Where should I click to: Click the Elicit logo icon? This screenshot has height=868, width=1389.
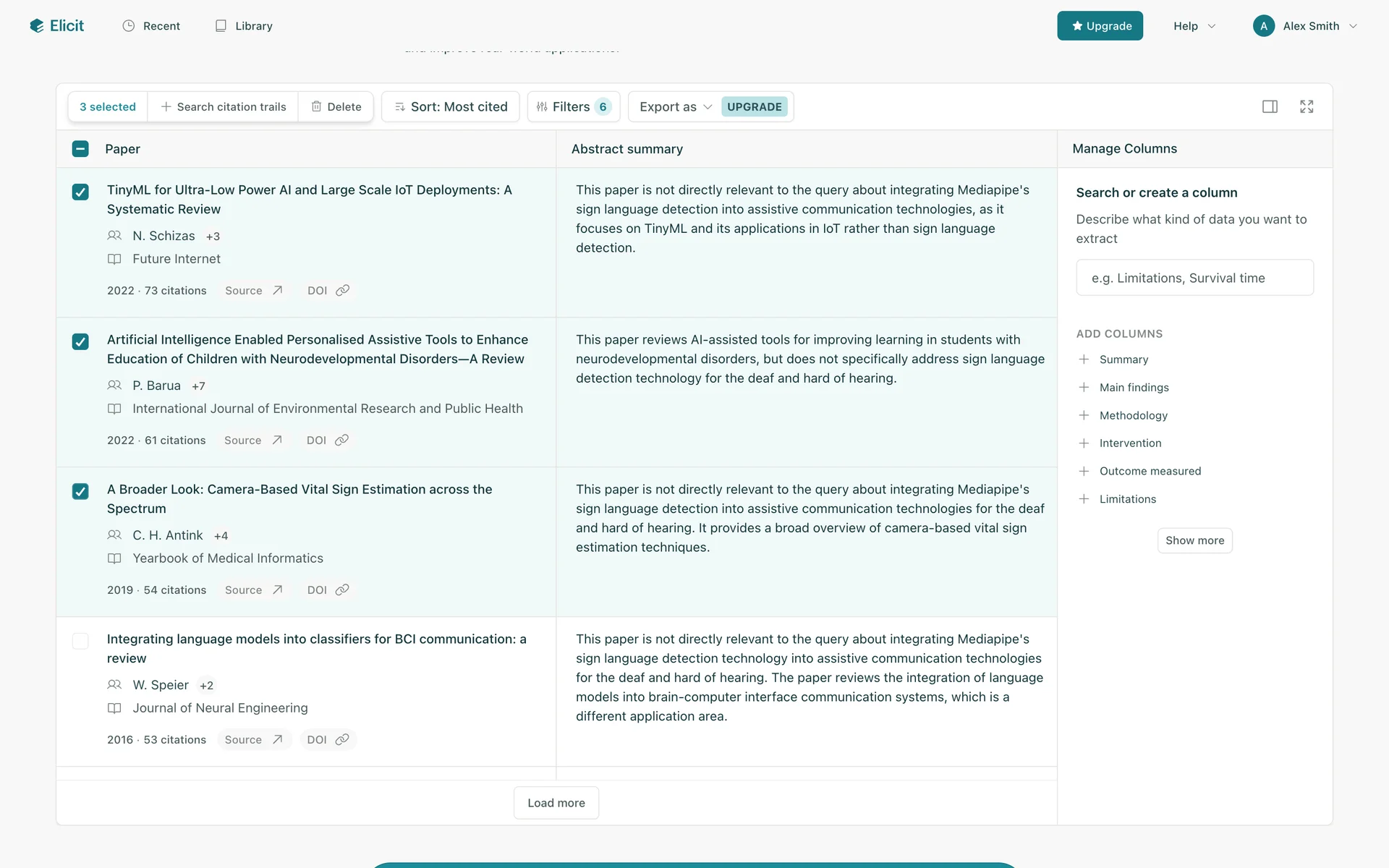37,26
